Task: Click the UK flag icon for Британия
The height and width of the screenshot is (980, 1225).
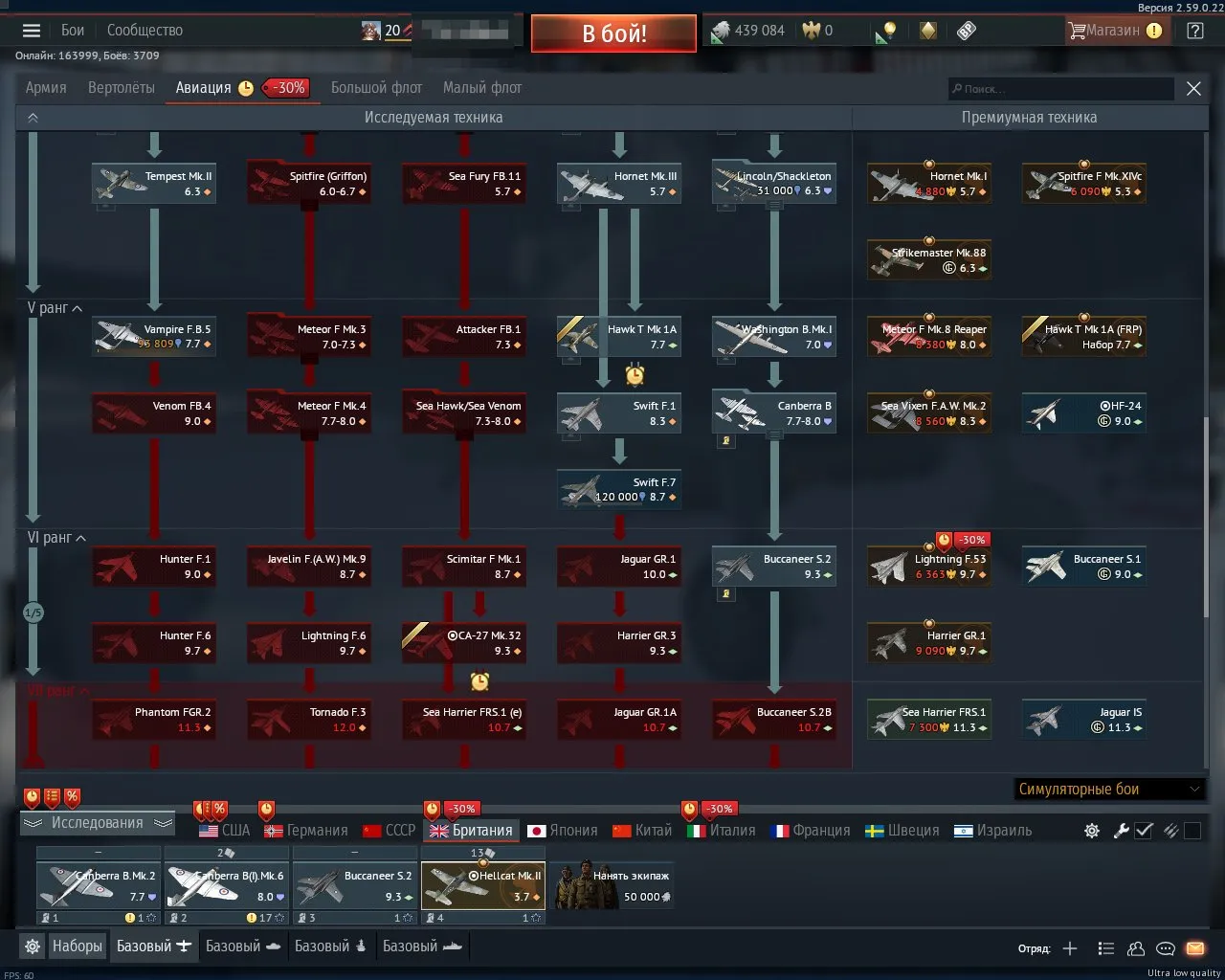Action: point(439,831)
